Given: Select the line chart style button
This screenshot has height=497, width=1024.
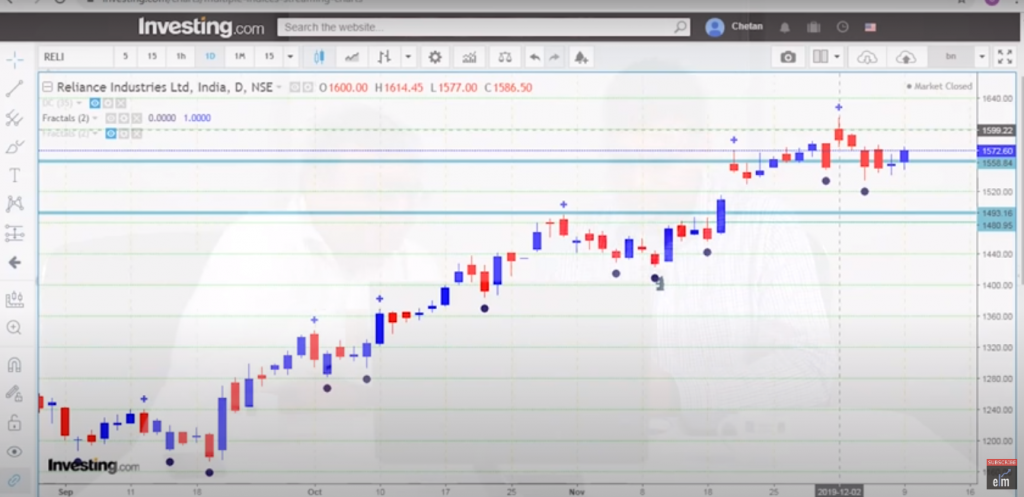Looking at the screenshot, I should (352, 57).
